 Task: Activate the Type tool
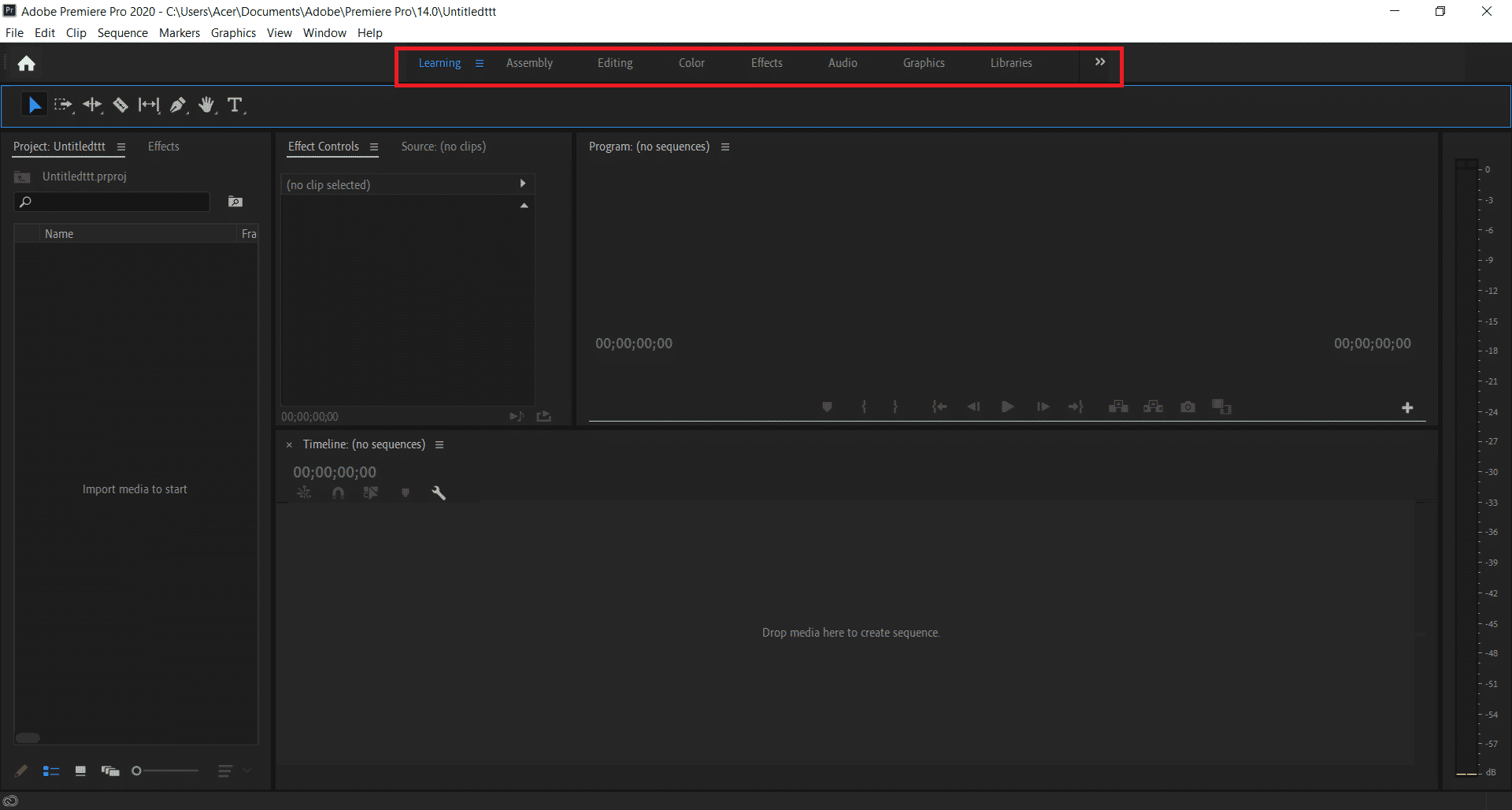coord(235,105)
